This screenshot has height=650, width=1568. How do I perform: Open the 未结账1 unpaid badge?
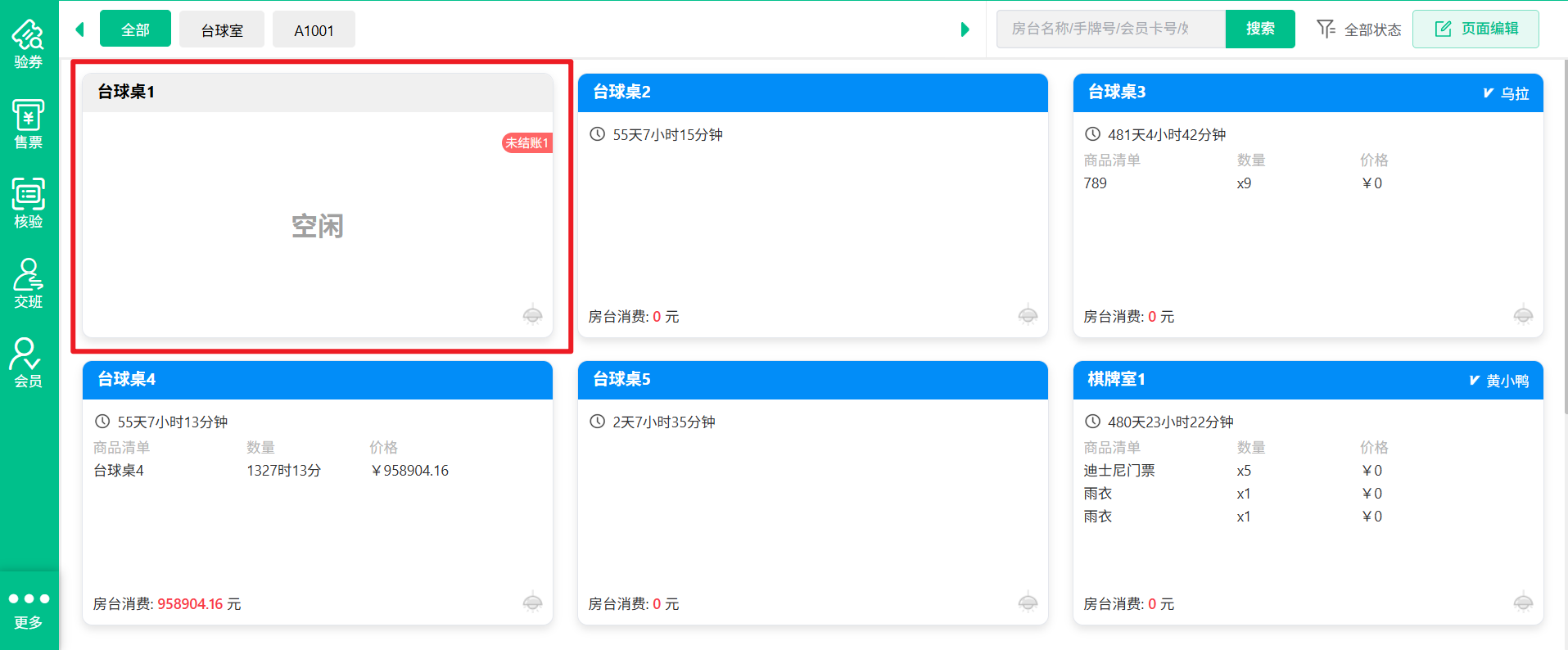[526, 142]
